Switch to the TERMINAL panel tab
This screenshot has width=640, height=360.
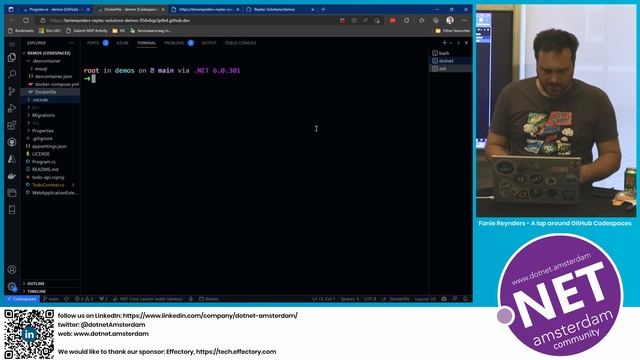point(147,43)
